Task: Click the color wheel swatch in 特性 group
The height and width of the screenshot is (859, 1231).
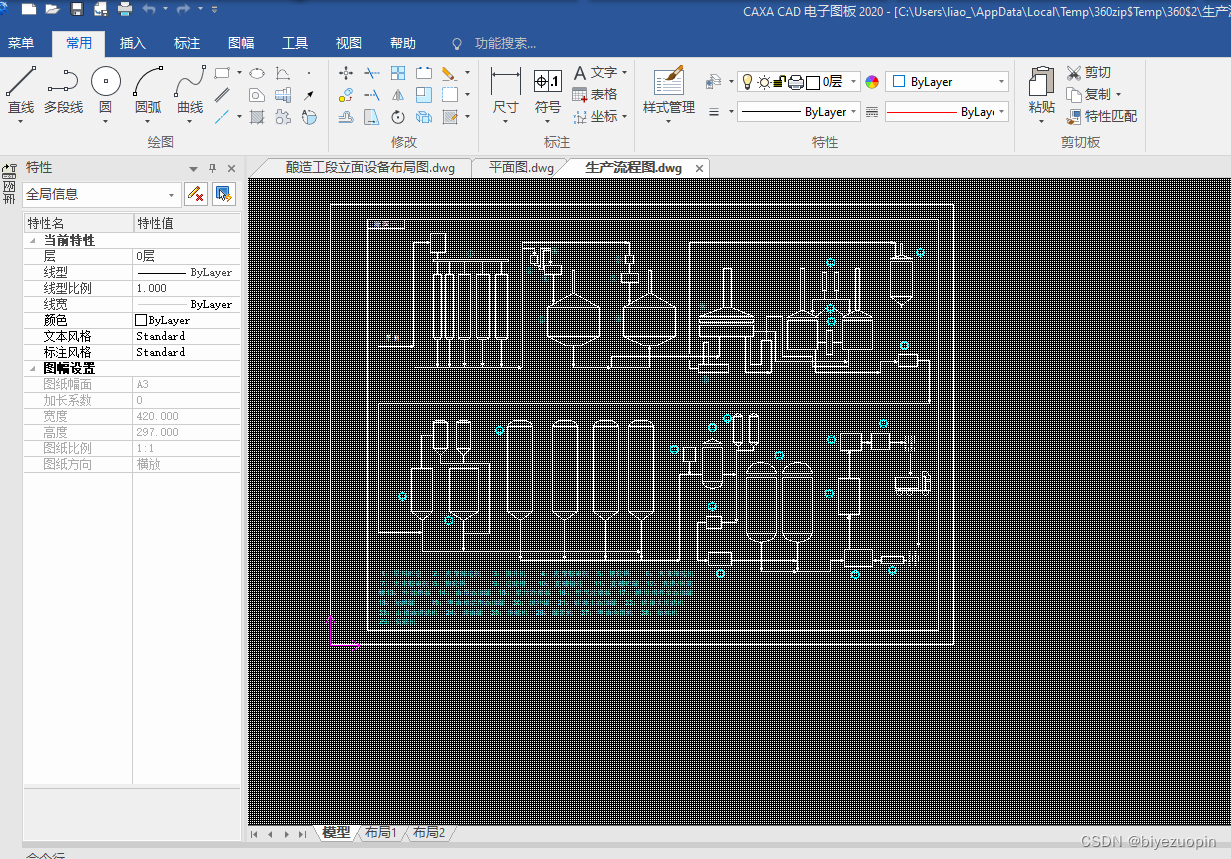Action: tap(872, 82)
